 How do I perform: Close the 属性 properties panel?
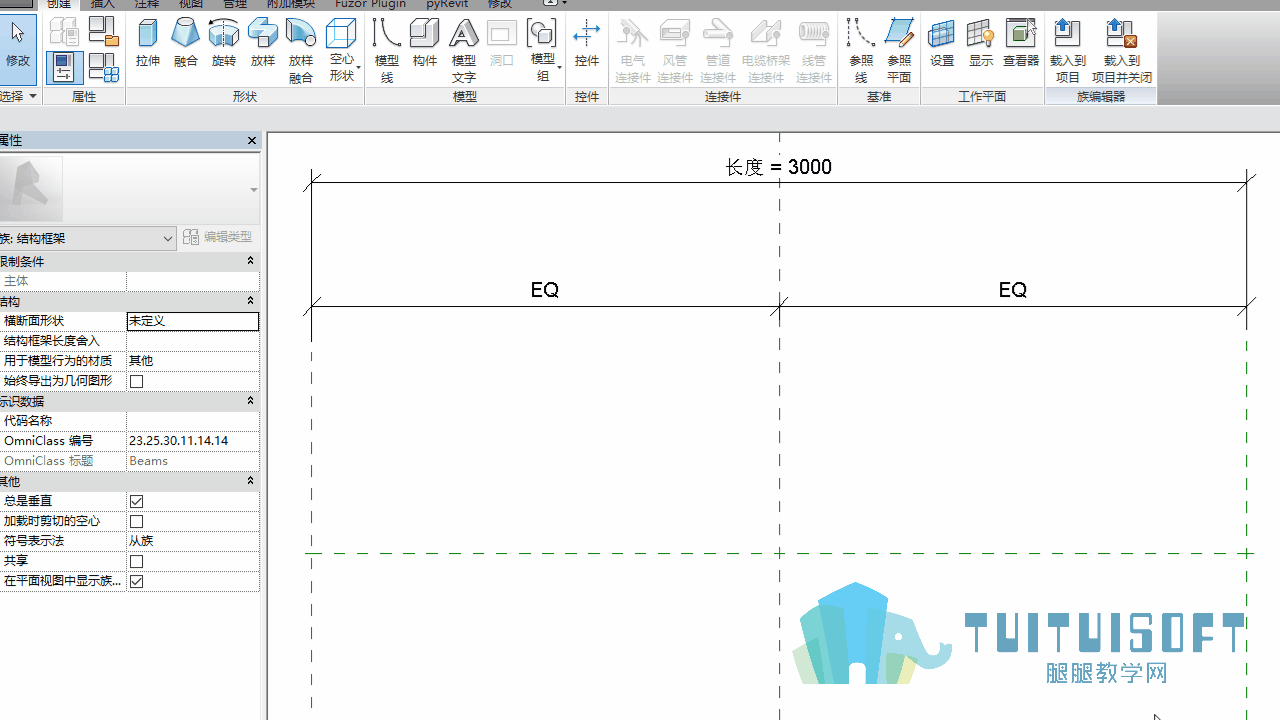[252, 141]
